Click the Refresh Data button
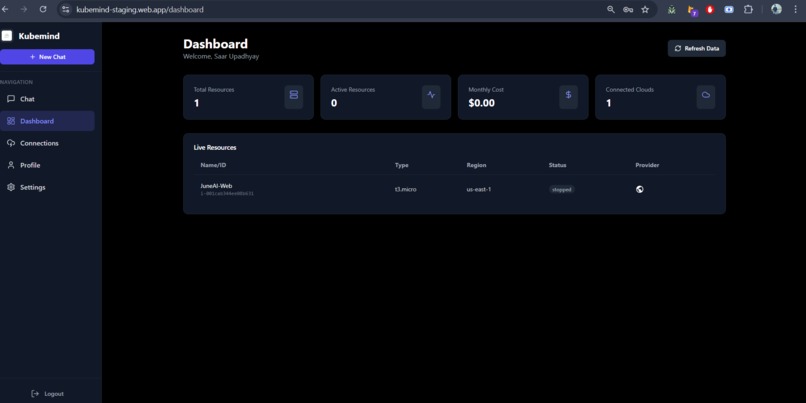The height and width of the screenshot is (403, 806). coord(697,48)
